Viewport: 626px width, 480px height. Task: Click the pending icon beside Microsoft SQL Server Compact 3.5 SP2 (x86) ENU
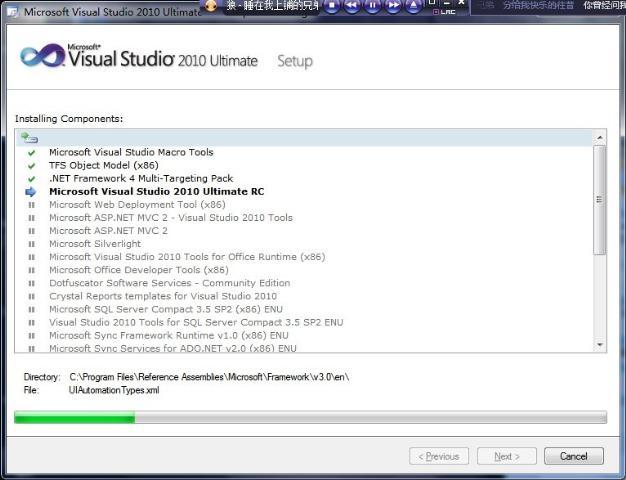point(32,309)
